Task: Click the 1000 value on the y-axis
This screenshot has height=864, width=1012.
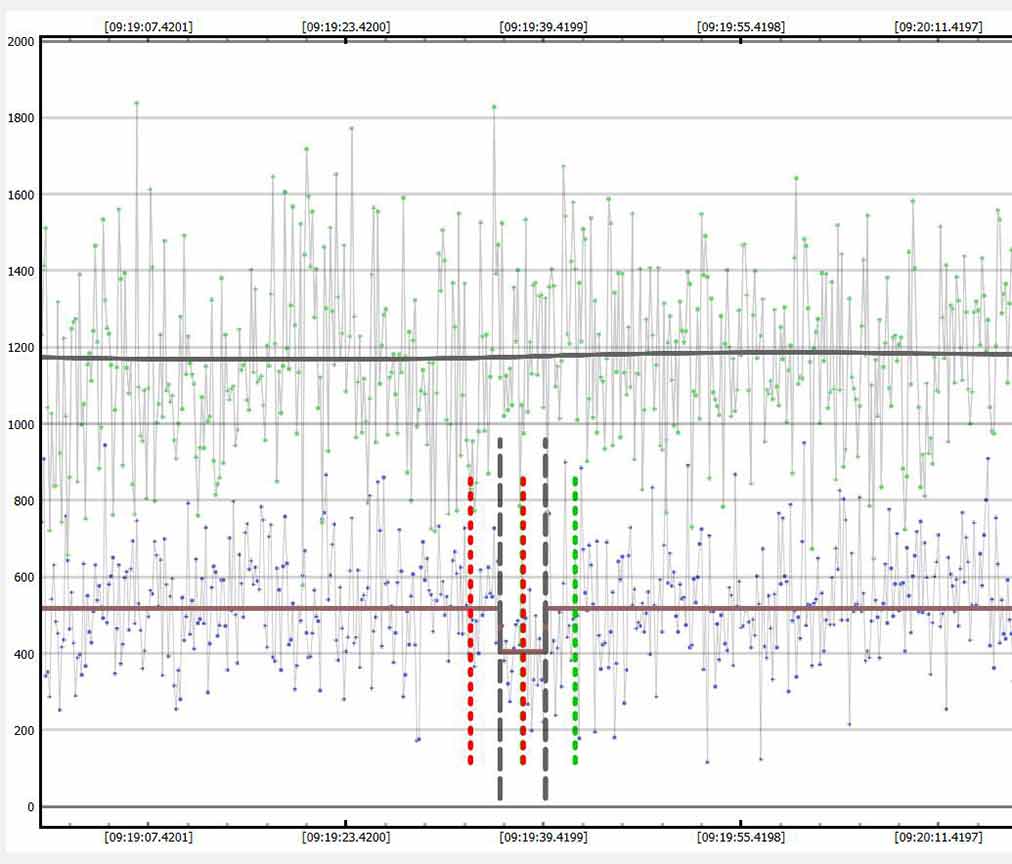Action: (20, 425)
